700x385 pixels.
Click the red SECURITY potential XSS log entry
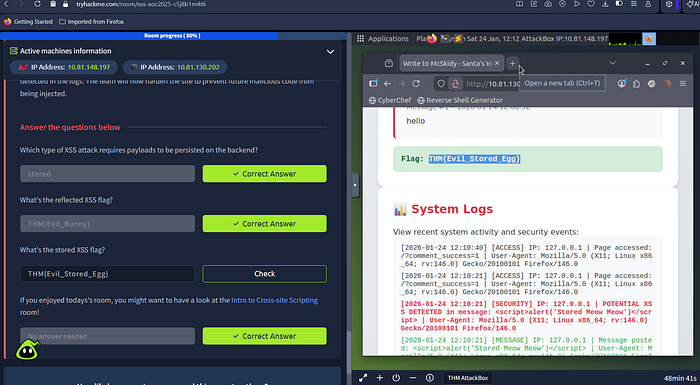[526, 316]
